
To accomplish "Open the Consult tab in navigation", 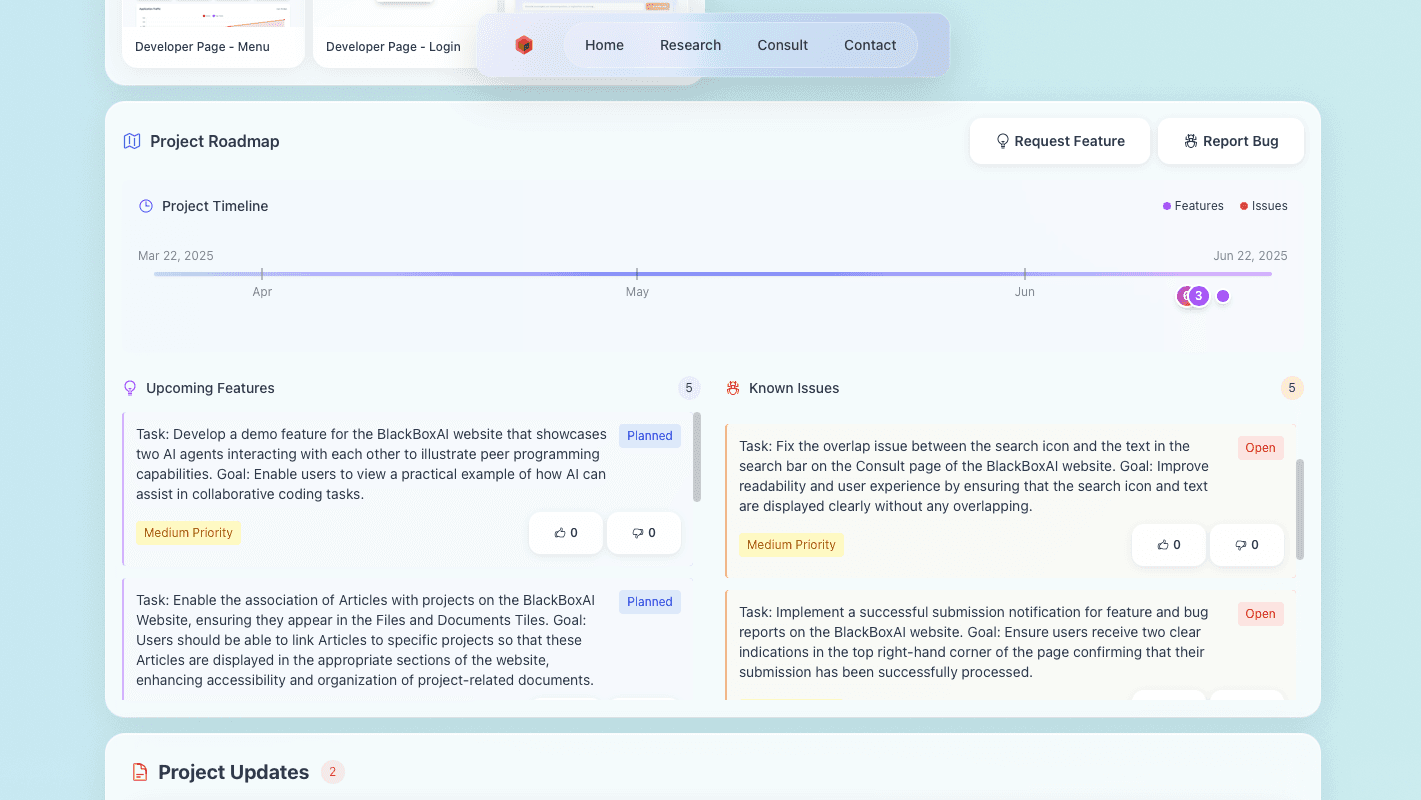I will [782, 45].
